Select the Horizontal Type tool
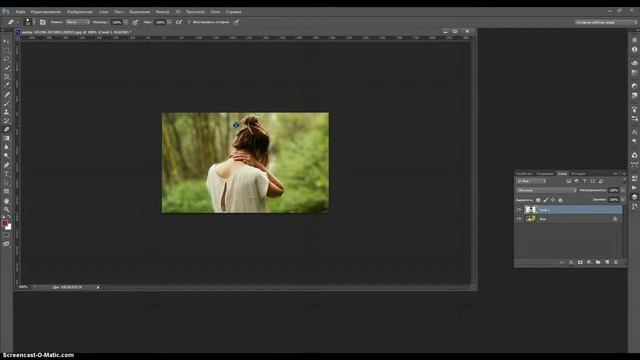Screen dimensions: 640x360 coord(7,174)
